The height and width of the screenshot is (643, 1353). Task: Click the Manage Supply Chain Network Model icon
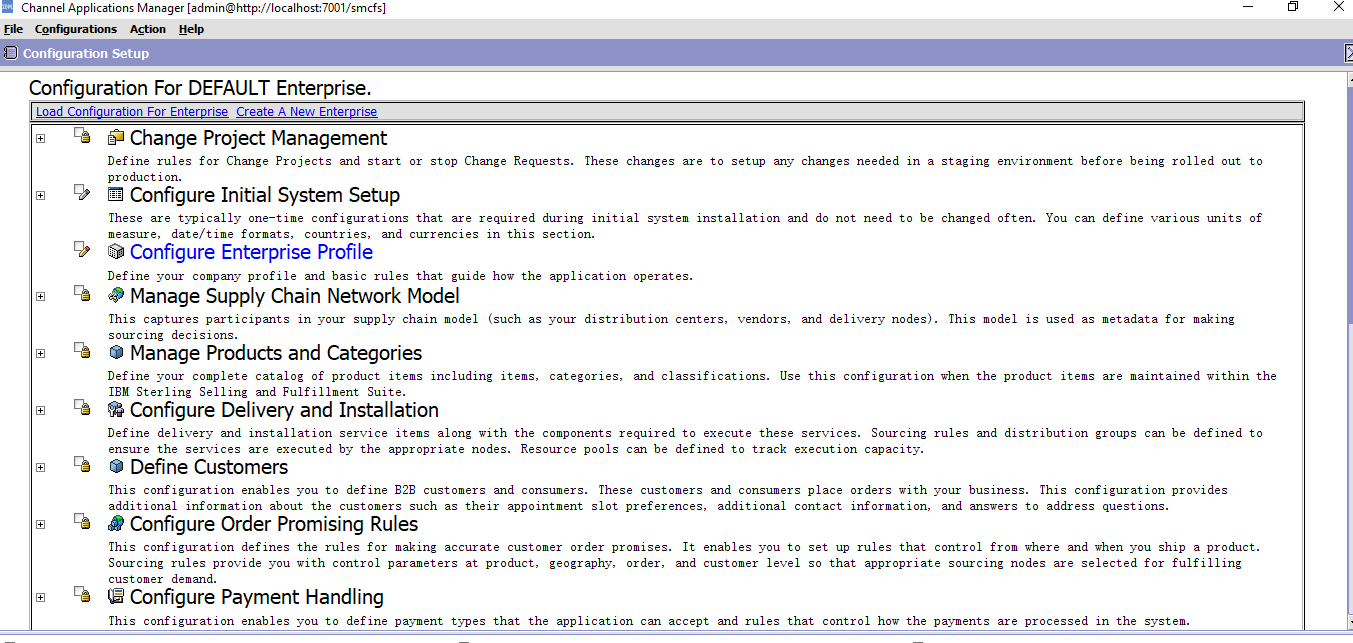click(x=116, y=296)
